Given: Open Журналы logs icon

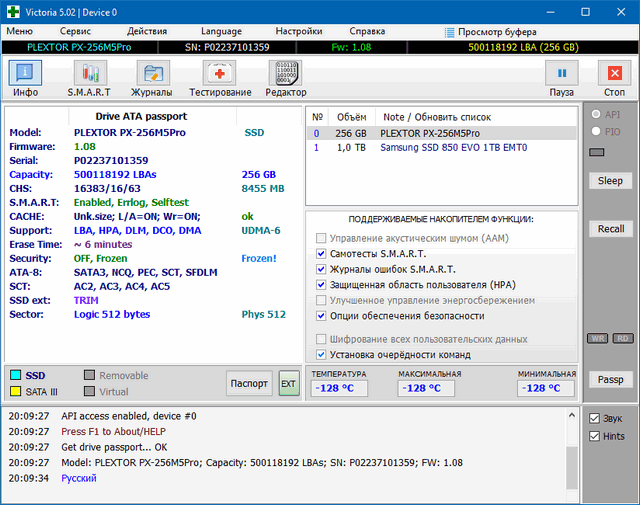Looking at the screenshot, I should click(x=152, y=78).
